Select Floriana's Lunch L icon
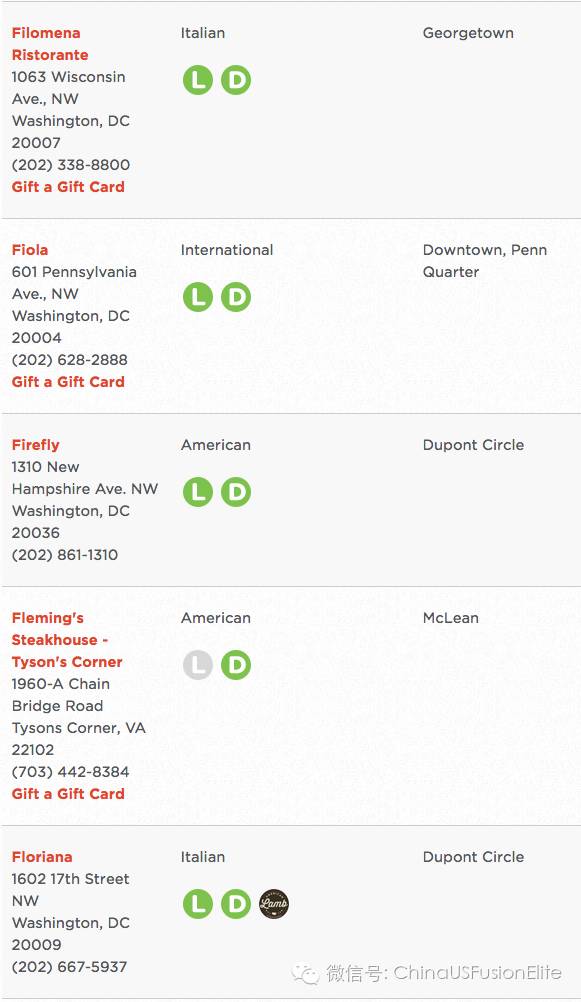The image size is (581, 1002). click(x=198, y=904)
